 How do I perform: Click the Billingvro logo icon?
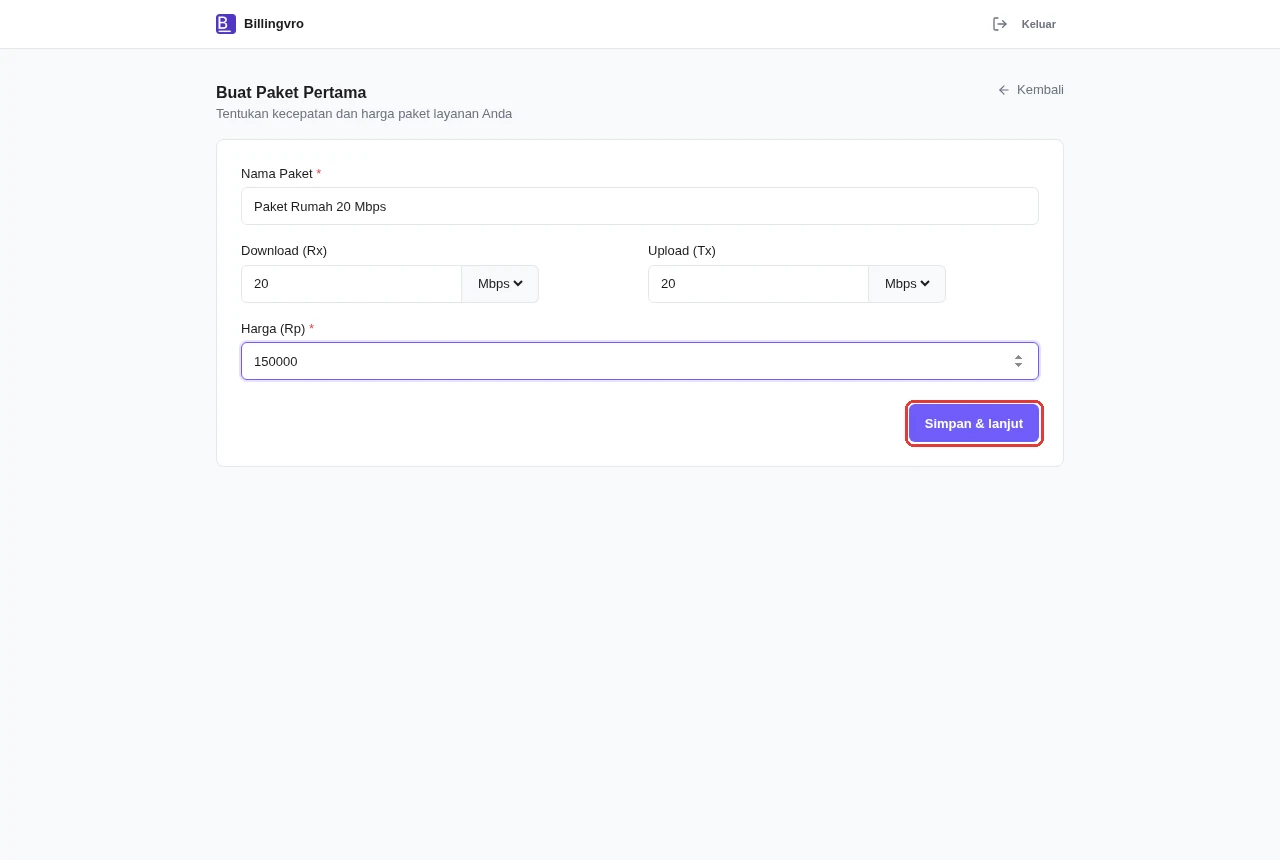point(226,24)
